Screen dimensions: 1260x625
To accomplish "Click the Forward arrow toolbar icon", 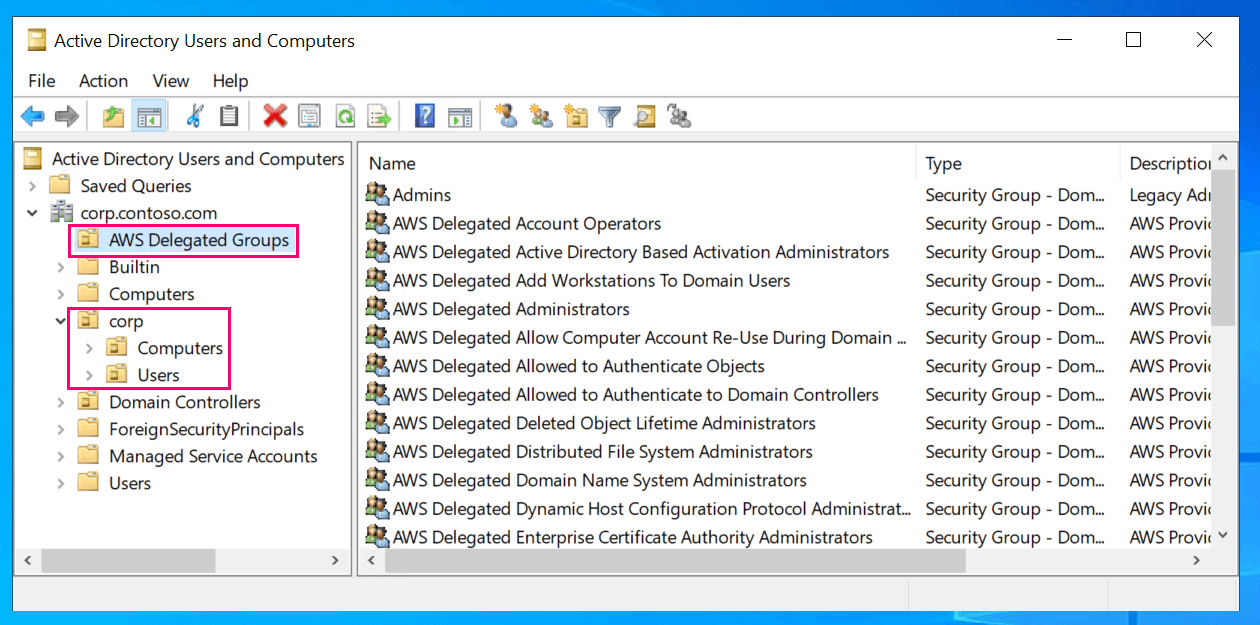I will [x=67, y=117].
